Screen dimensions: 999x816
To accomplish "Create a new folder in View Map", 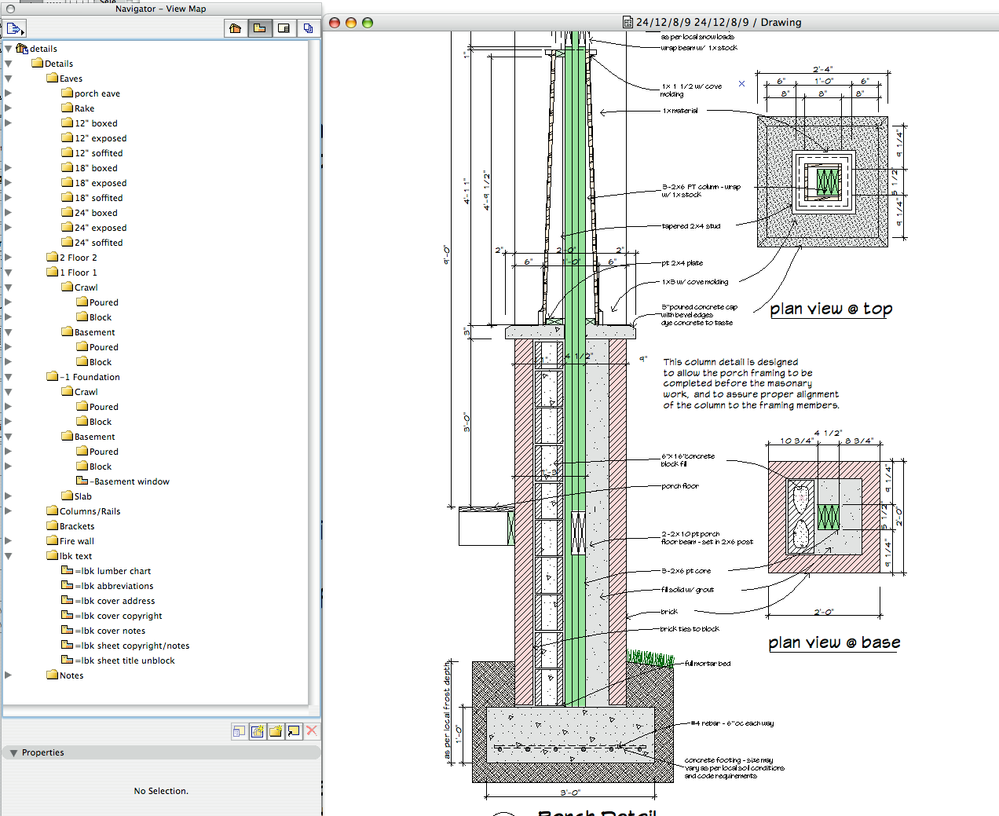I will click(x=275, y=731).
